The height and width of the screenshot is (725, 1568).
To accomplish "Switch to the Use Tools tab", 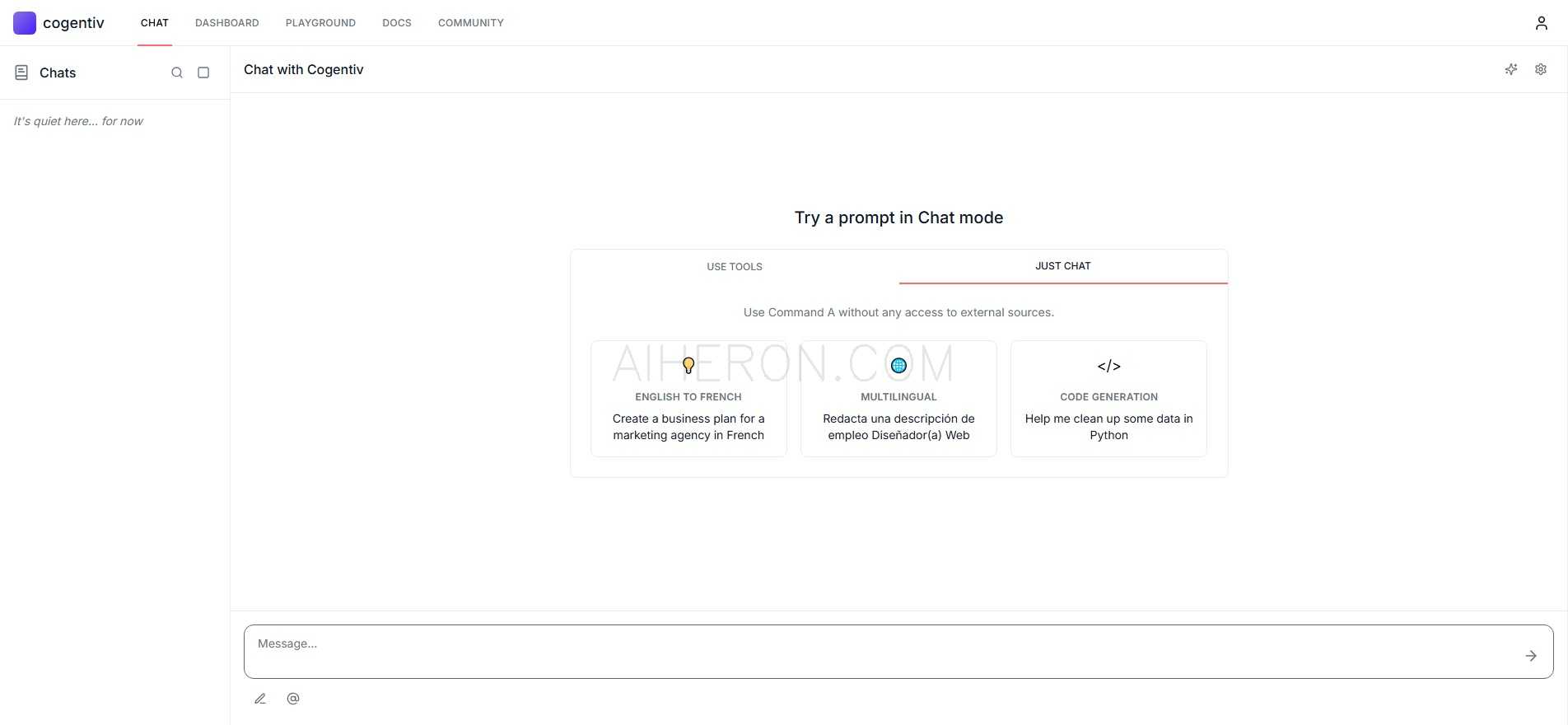I will [x=734, y=267].
